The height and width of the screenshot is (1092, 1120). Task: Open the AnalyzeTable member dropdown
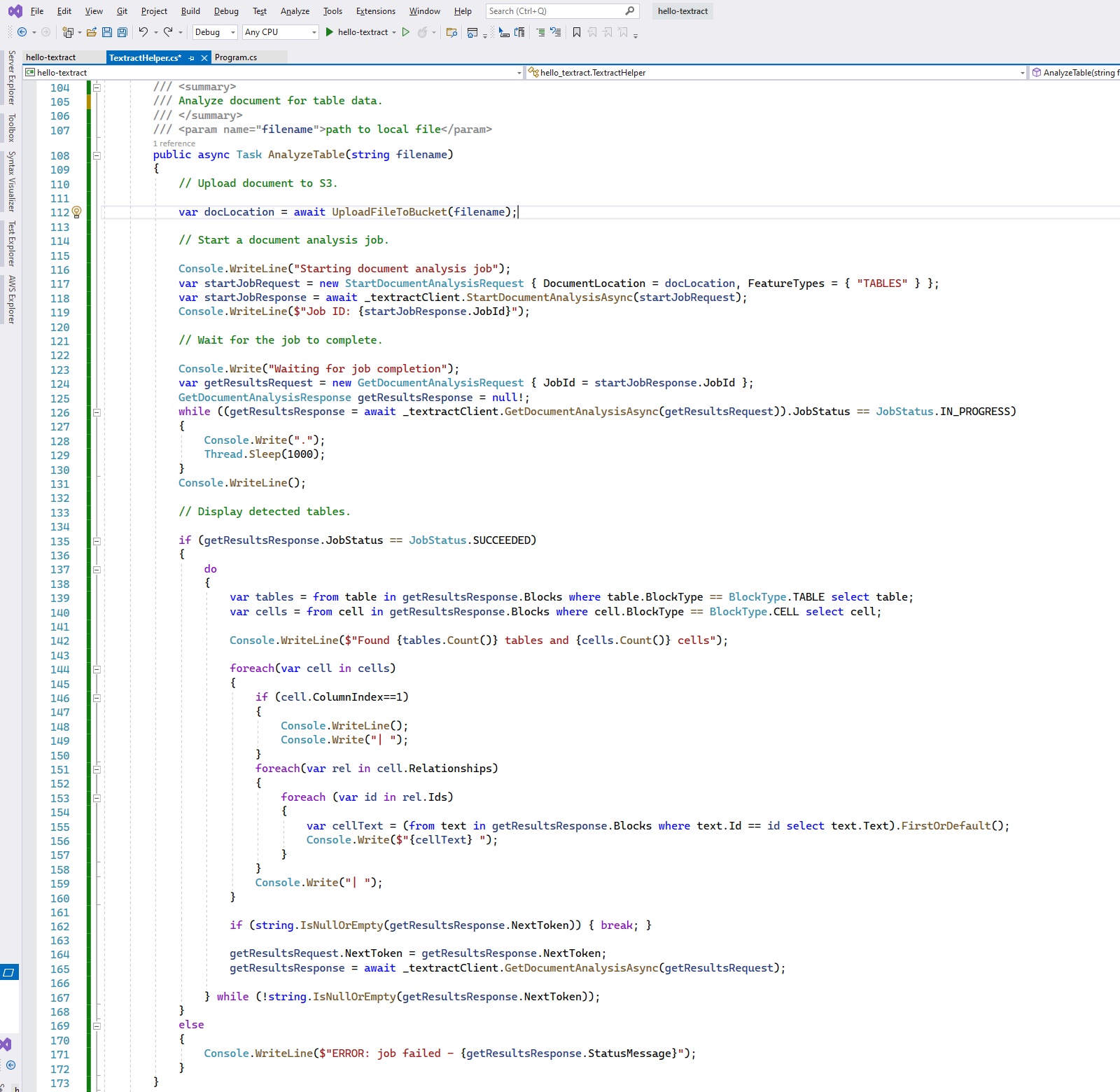pos(1075,73)
